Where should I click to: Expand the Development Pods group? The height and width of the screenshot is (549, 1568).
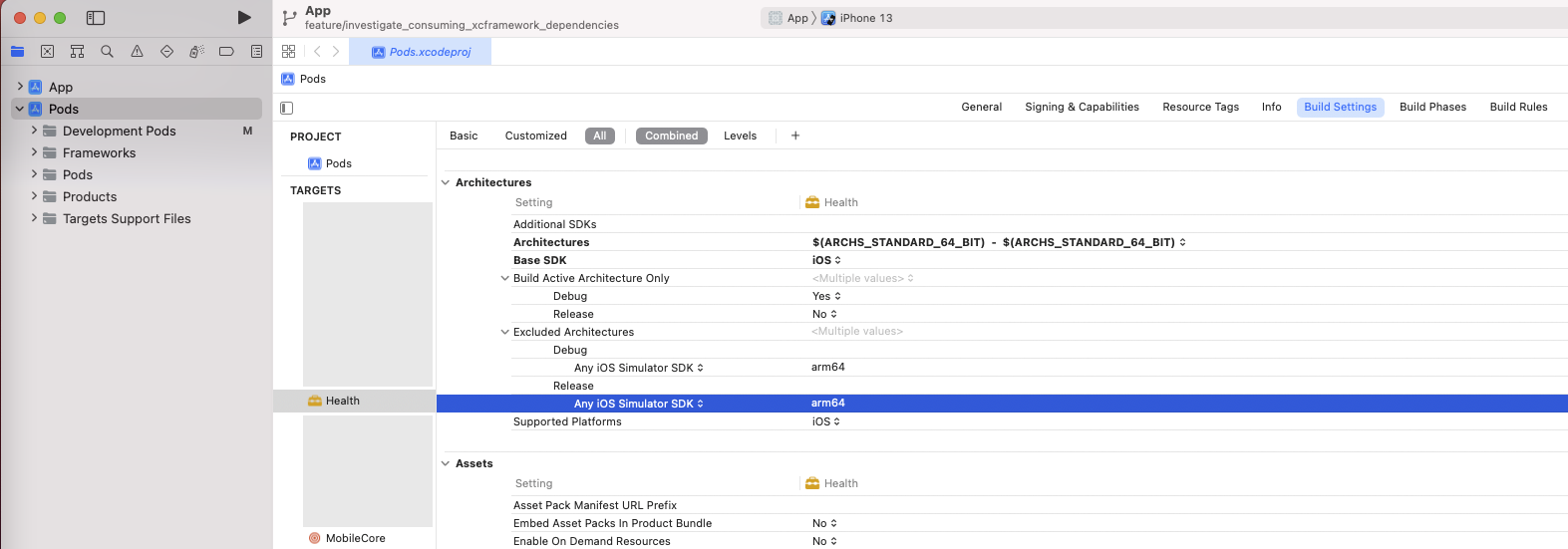(x=34, y=131)
